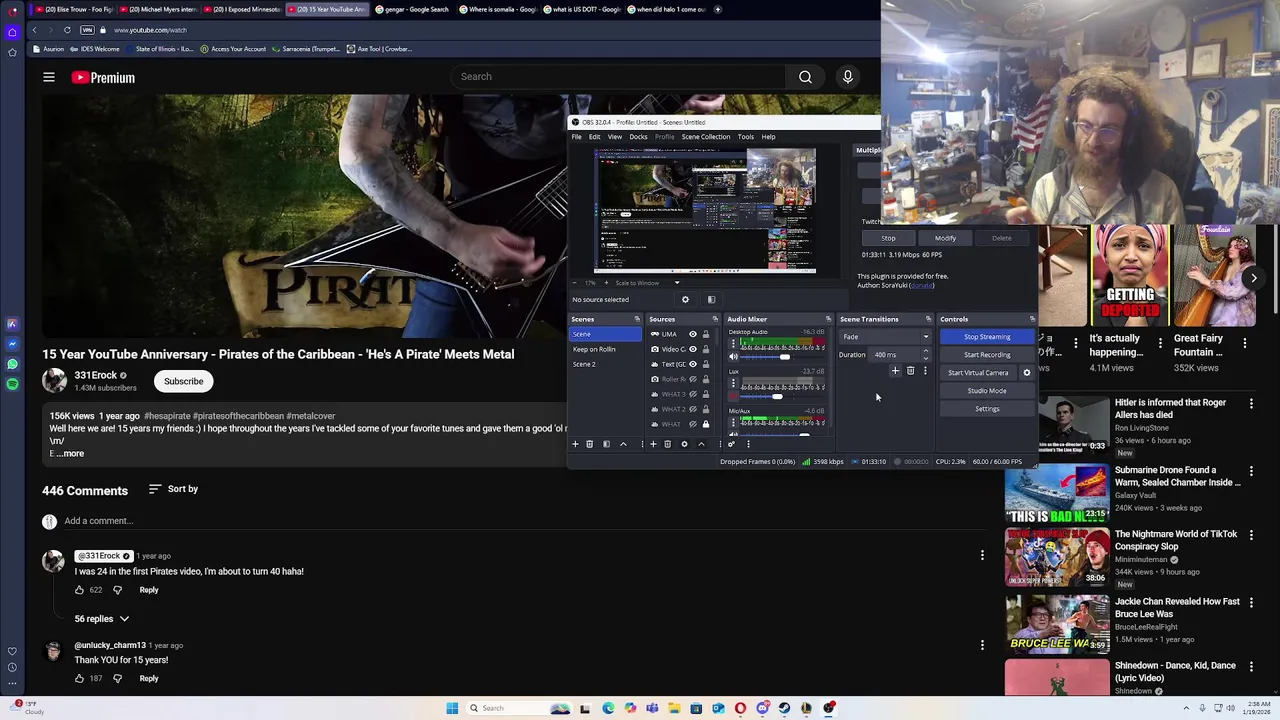Hide the Video Capture source eye icon
Image resolution: width=1280 pixels, height=720 pixels.
click(692, 349)
